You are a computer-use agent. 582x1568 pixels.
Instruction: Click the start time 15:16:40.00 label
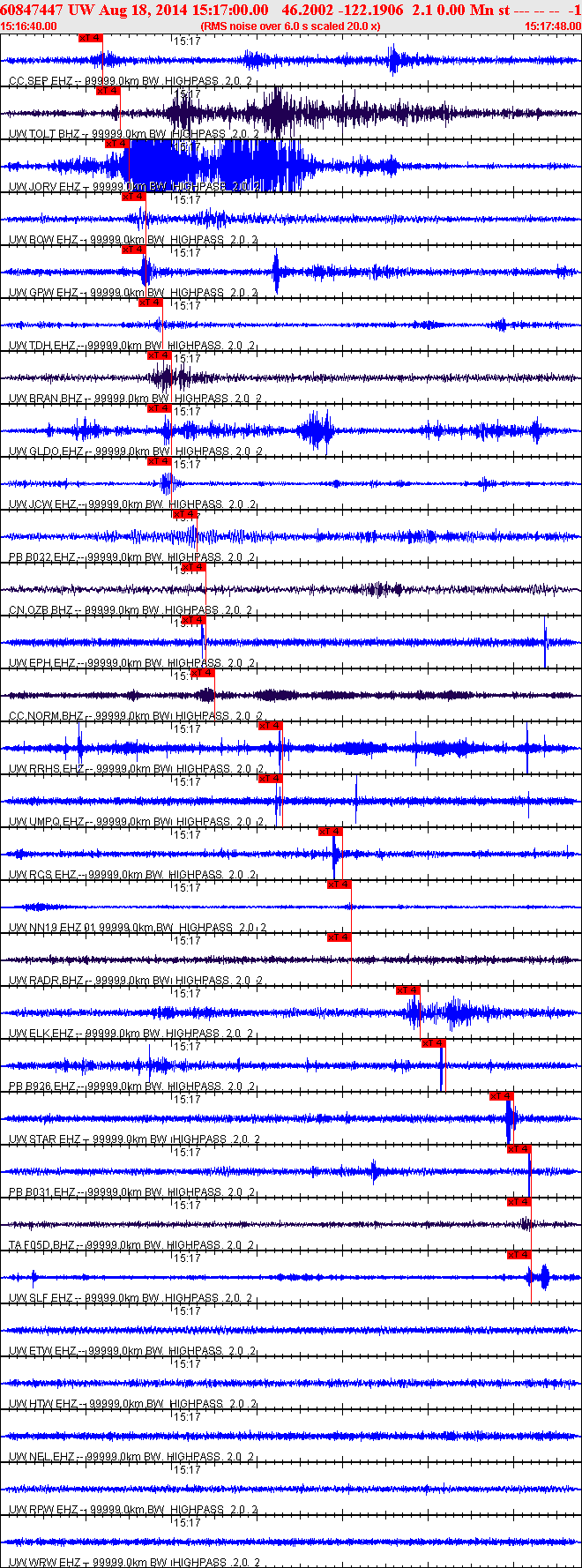[x=28, y=26]
